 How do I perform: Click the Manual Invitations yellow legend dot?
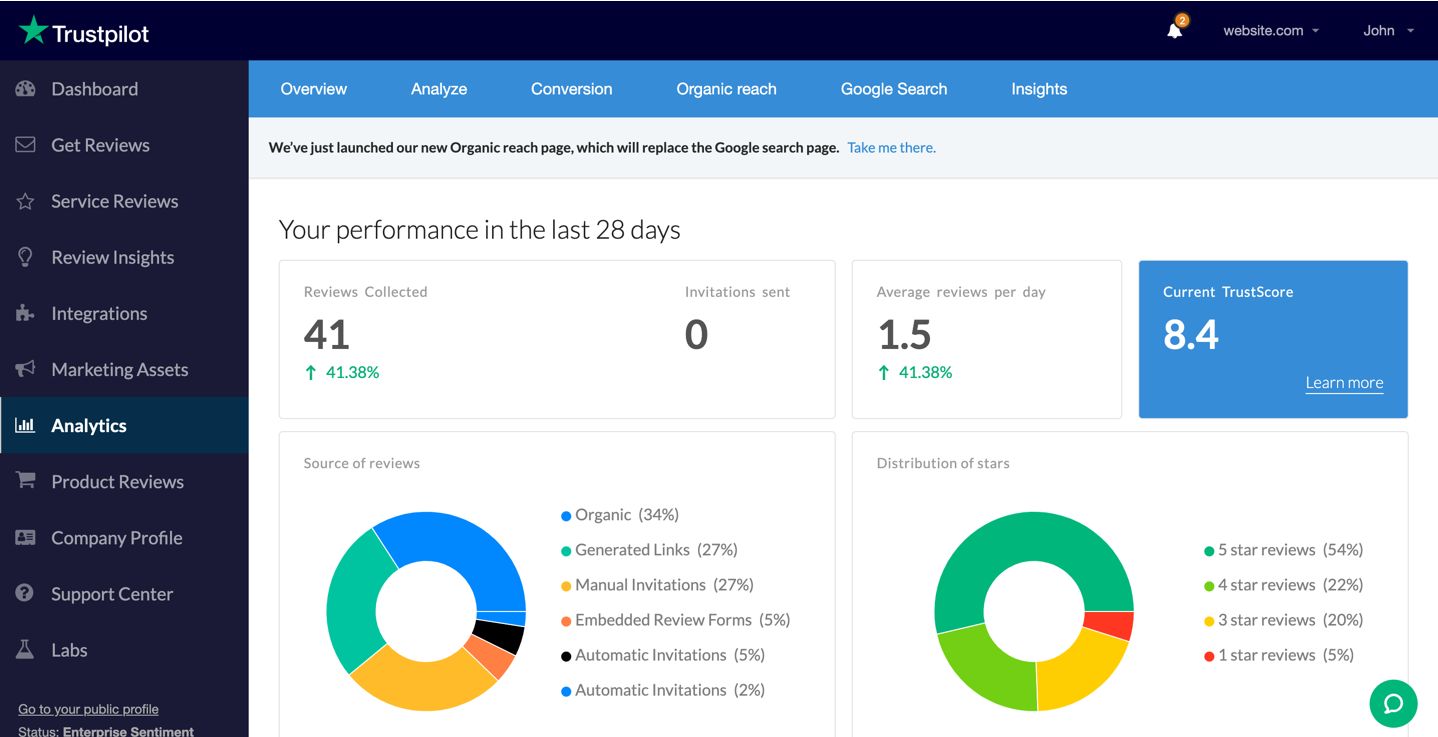click(566, 586)
